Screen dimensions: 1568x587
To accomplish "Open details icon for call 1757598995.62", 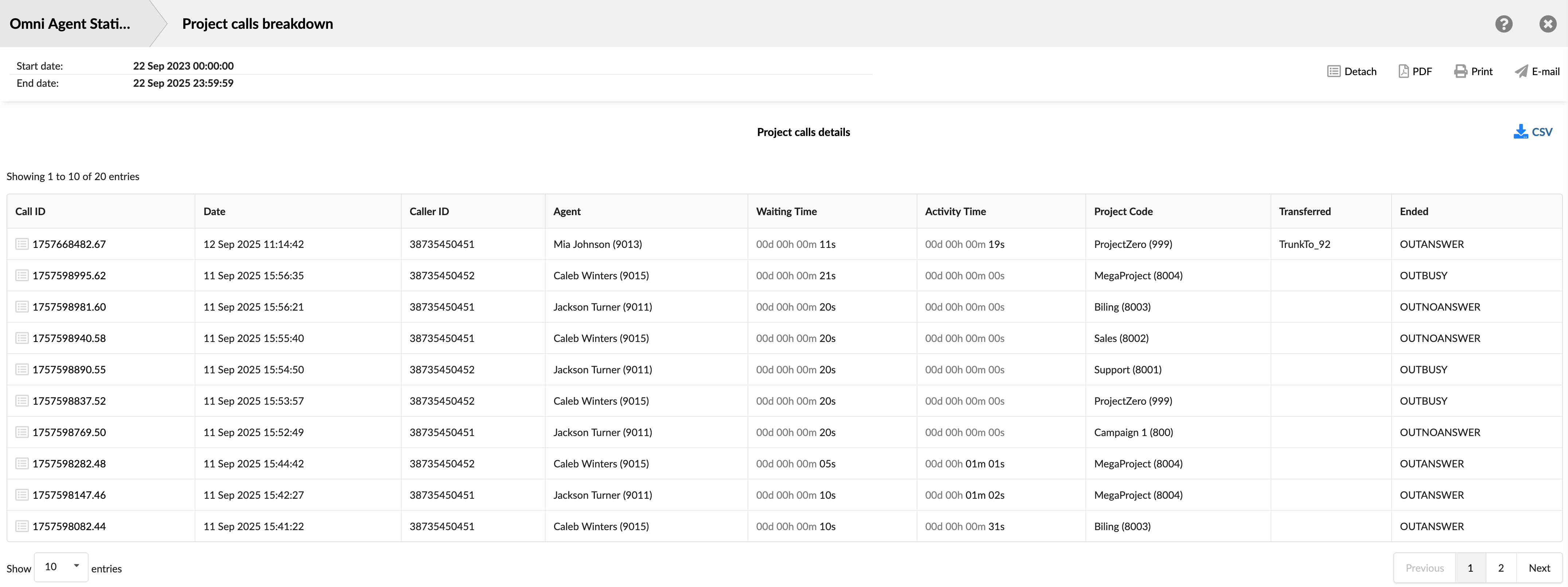I will coord(22,275).
